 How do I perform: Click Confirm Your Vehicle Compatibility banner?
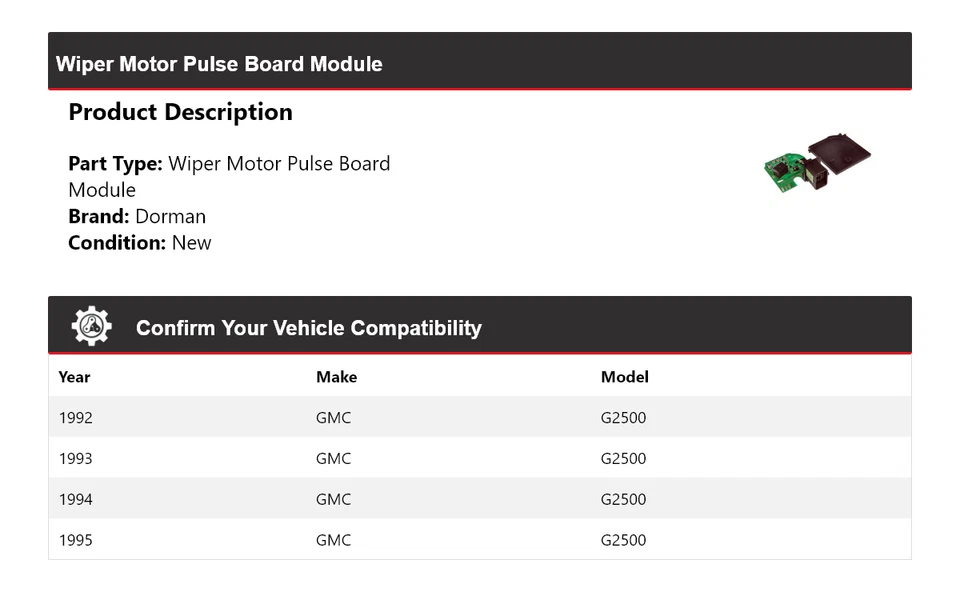click(480, 325)
